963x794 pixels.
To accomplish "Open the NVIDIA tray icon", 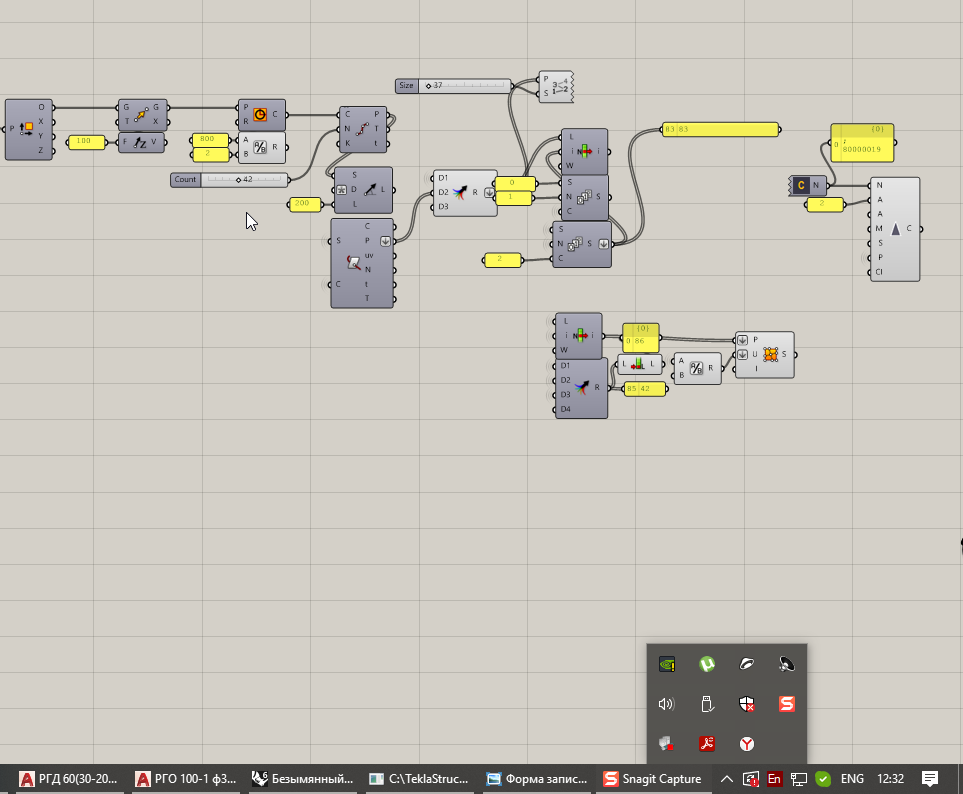I will [667, 664].
